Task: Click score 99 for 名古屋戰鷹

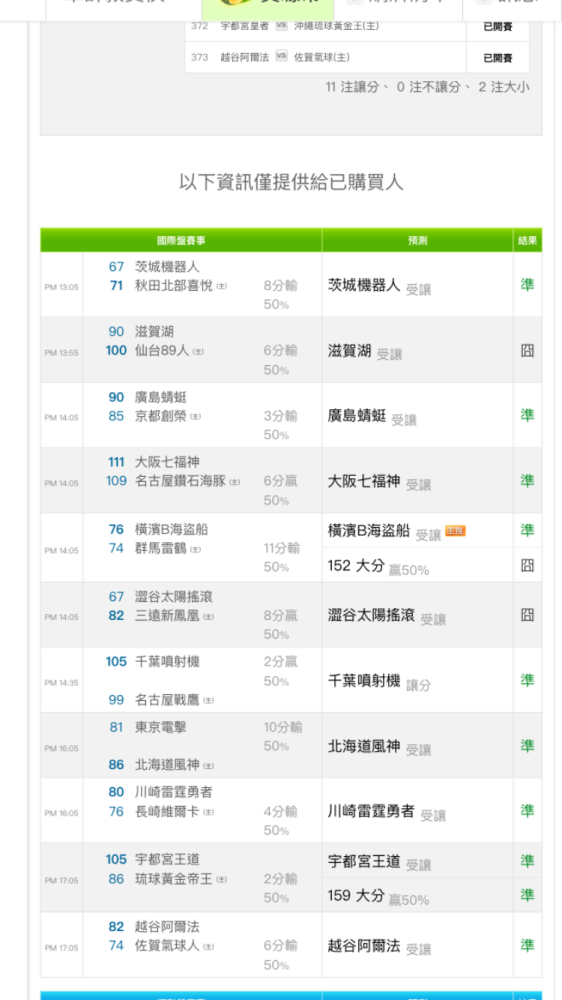Action: tap(116, 700)
